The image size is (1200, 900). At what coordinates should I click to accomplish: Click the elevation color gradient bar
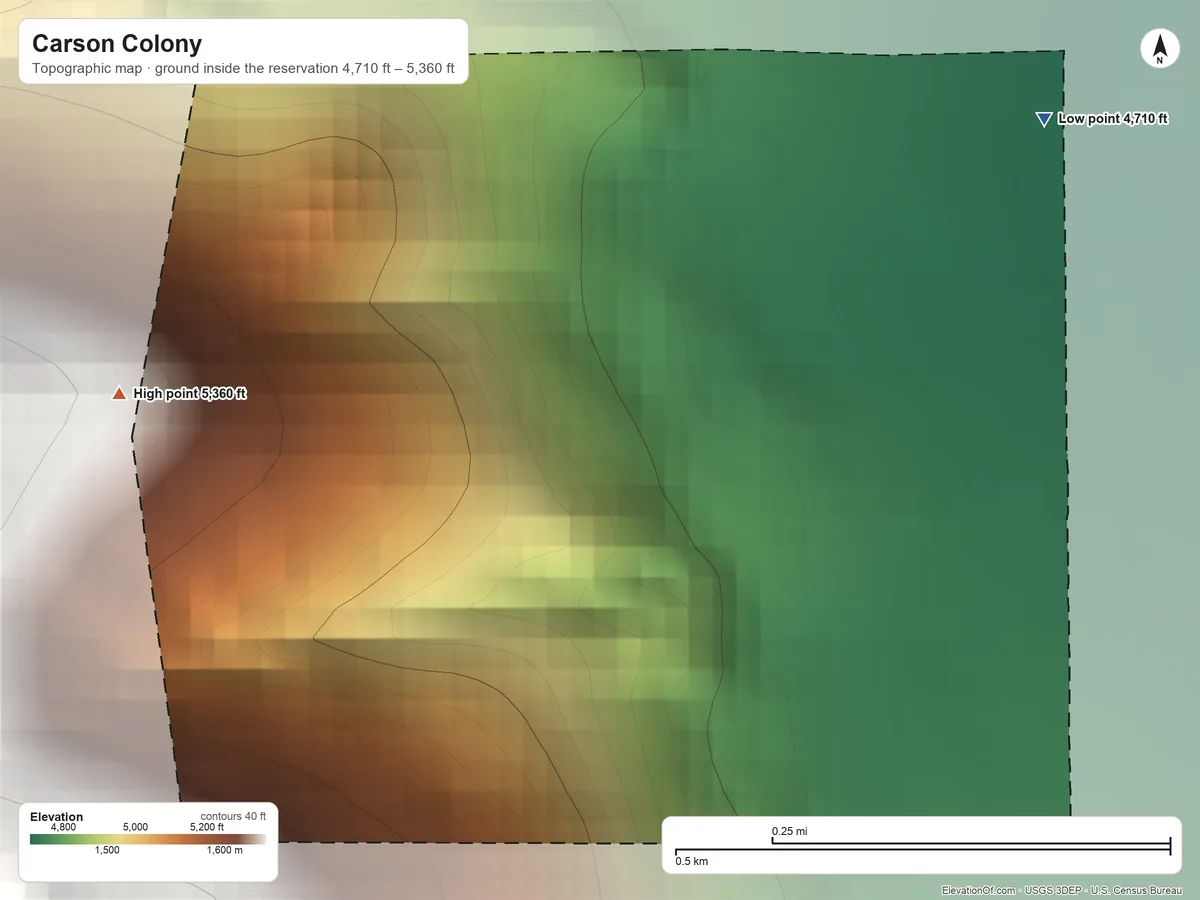pos(148,839)
